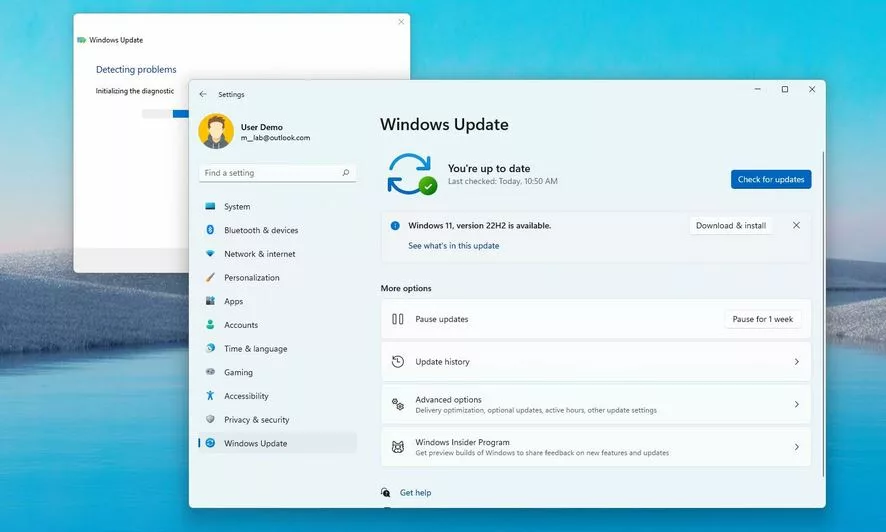Open Apps settings category
The width and height of the screenshot is (886, 532).
(x=277, y=302)
